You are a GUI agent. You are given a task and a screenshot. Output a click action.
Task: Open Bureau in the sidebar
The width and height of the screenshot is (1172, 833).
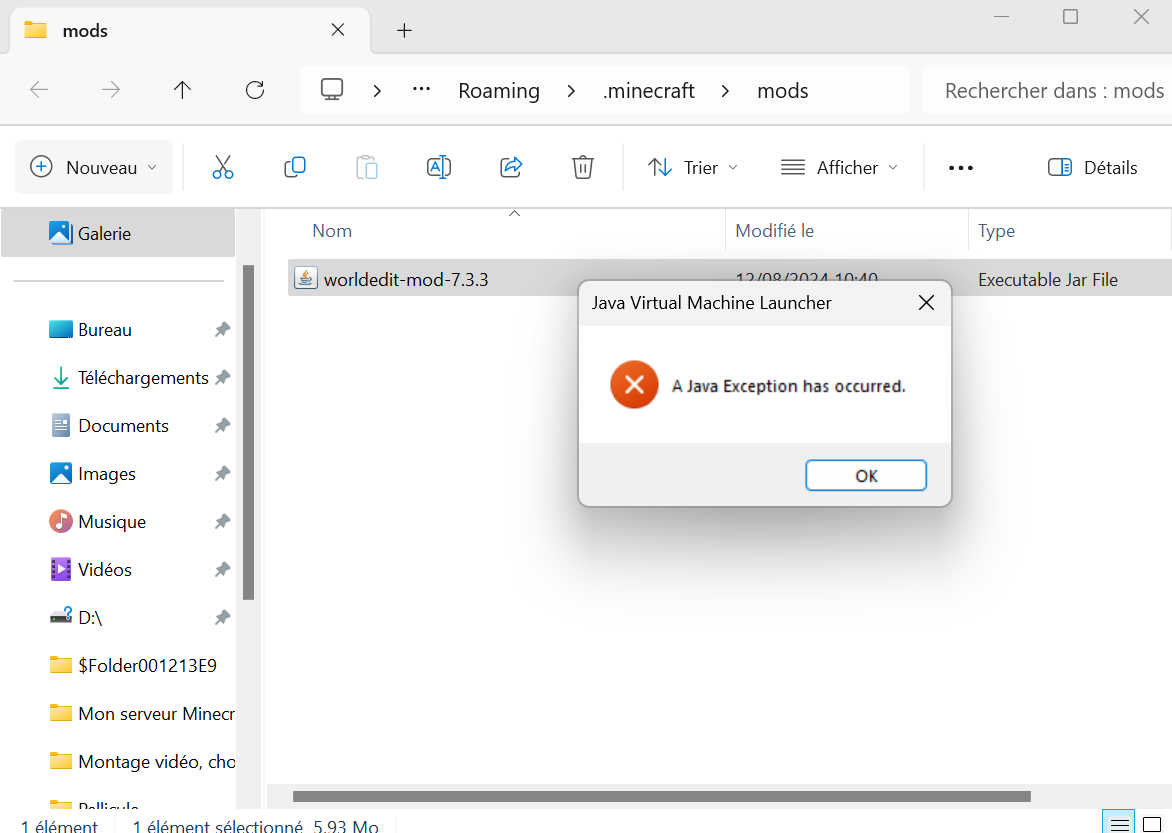click(x=105, y=329)
